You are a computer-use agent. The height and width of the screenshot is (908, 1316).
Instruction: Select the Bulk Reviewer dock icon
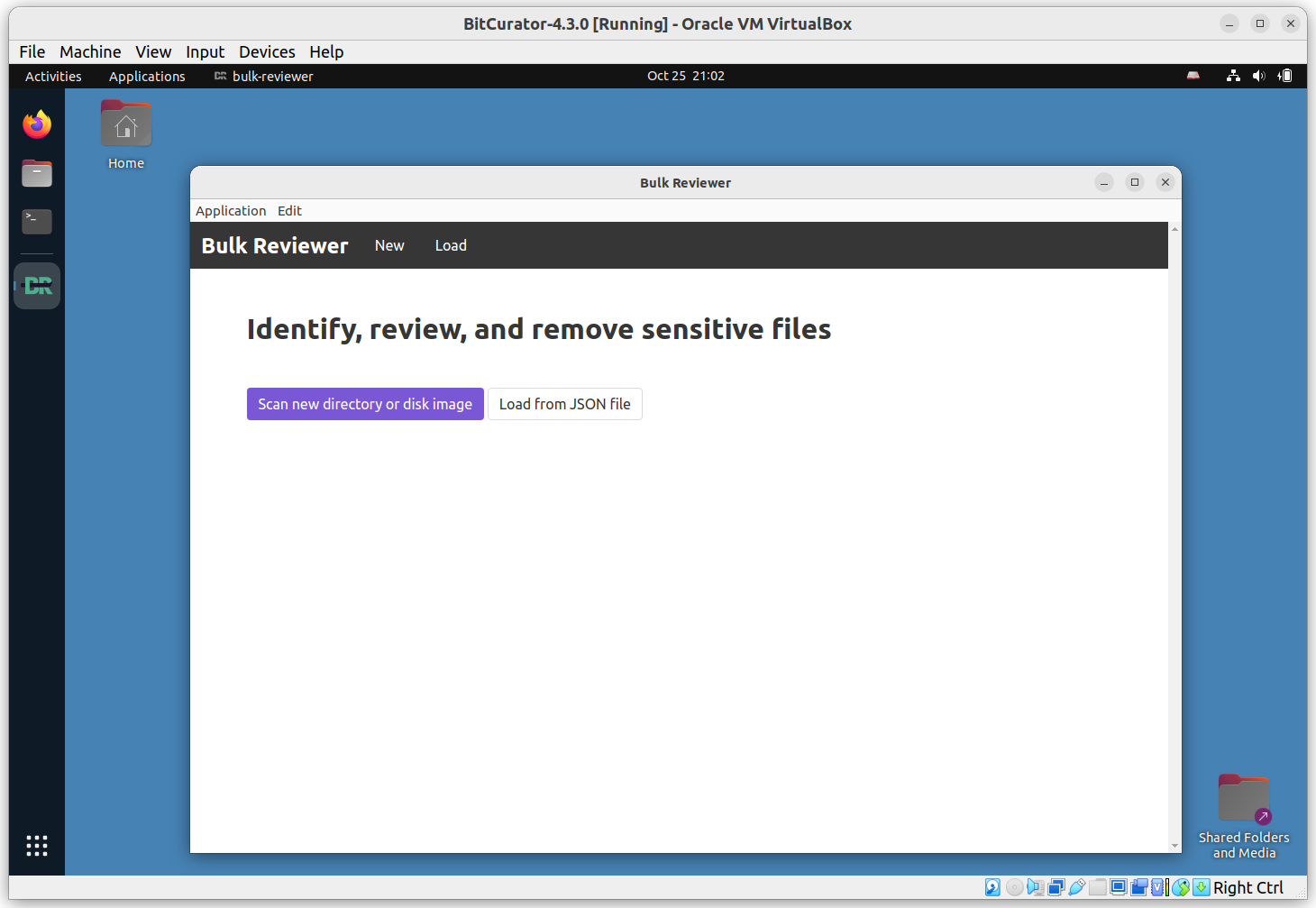click(37, 286)
